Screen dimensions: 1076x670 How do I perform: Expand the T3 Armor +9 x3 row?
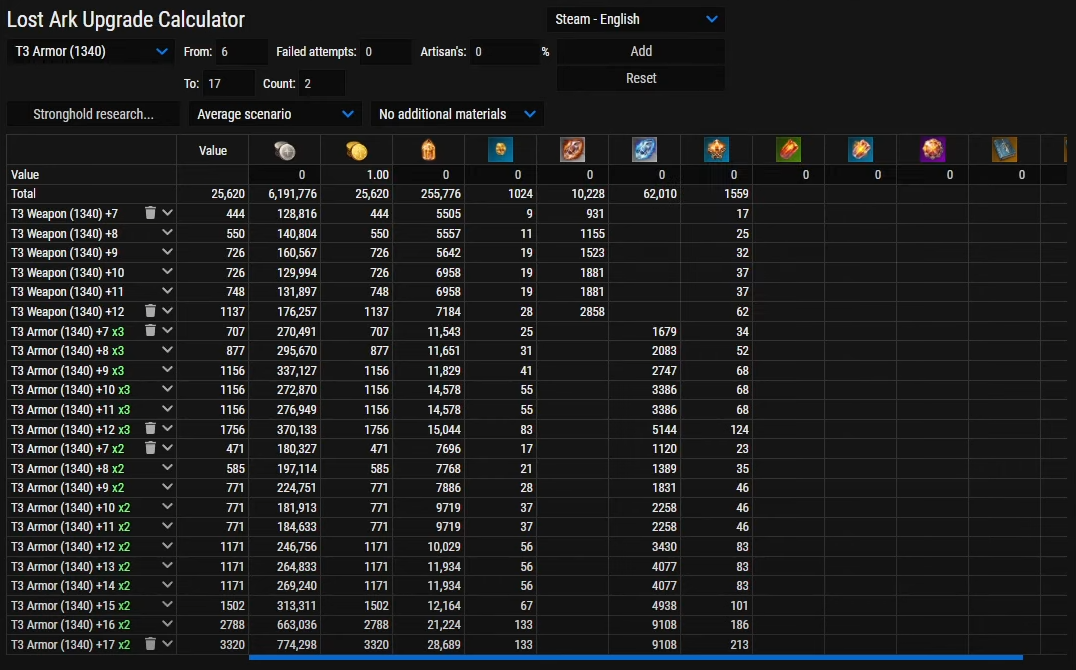click(x=167, y=369)
